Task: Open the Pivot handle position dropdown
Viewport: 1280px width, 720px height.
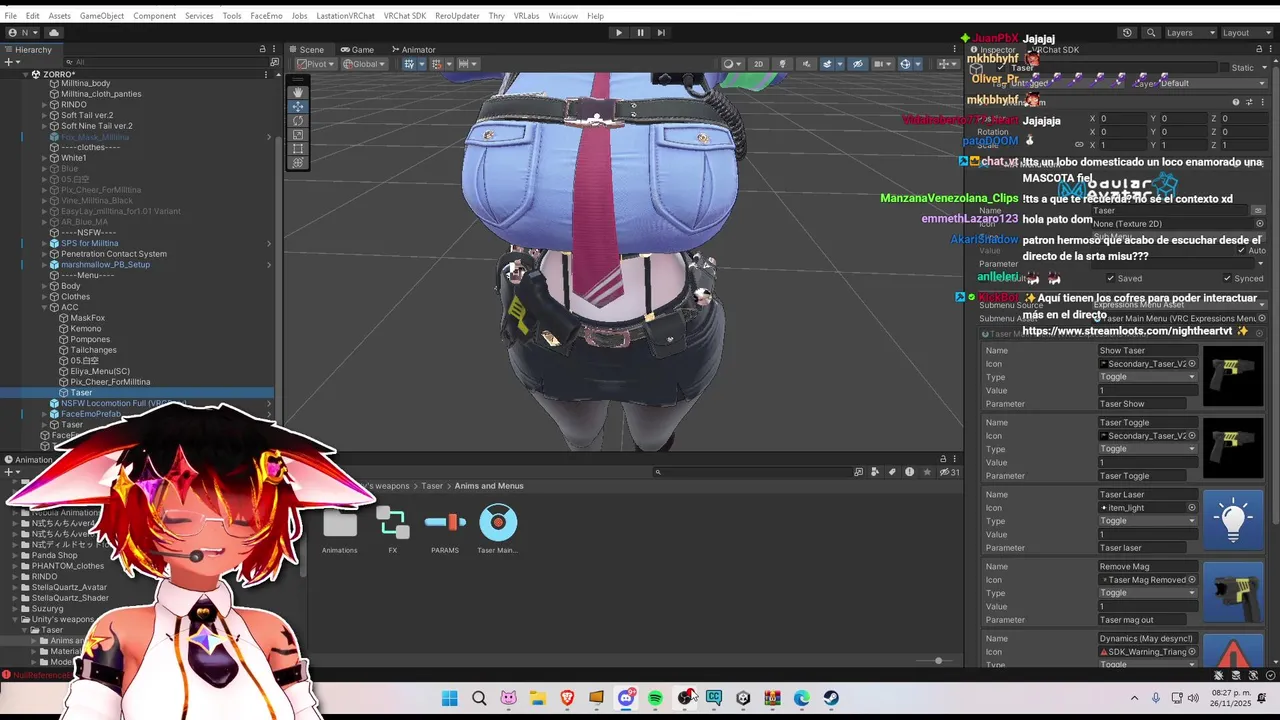Action: (x=316, y=64)
